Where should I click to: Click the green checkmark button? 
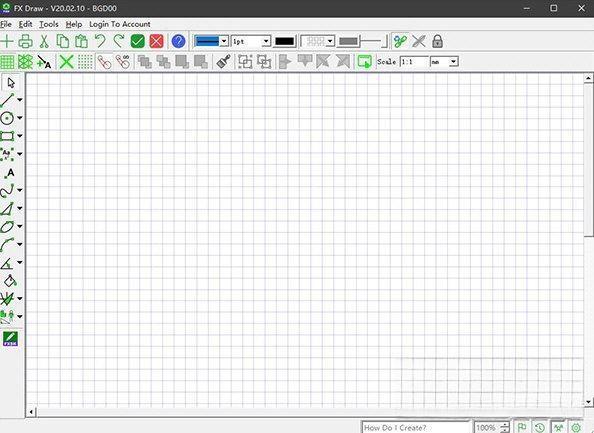pos(138,41)
